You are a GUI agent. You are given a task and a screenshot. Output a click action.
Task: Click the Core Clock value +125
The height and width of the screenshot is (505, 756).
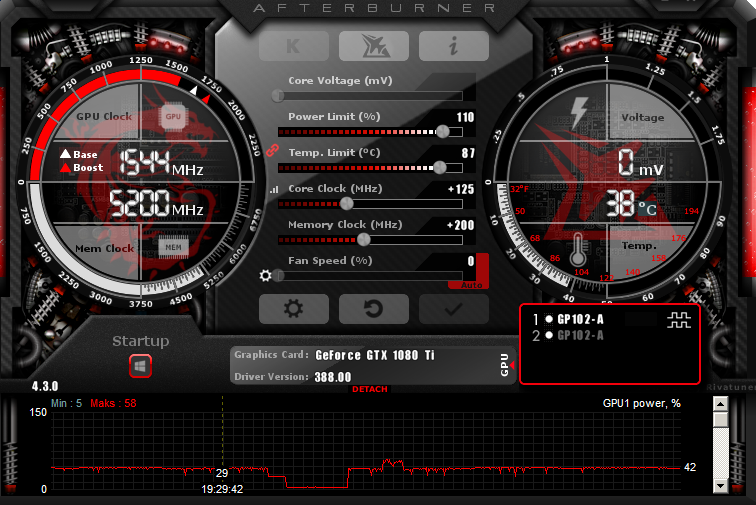point(461,189)
